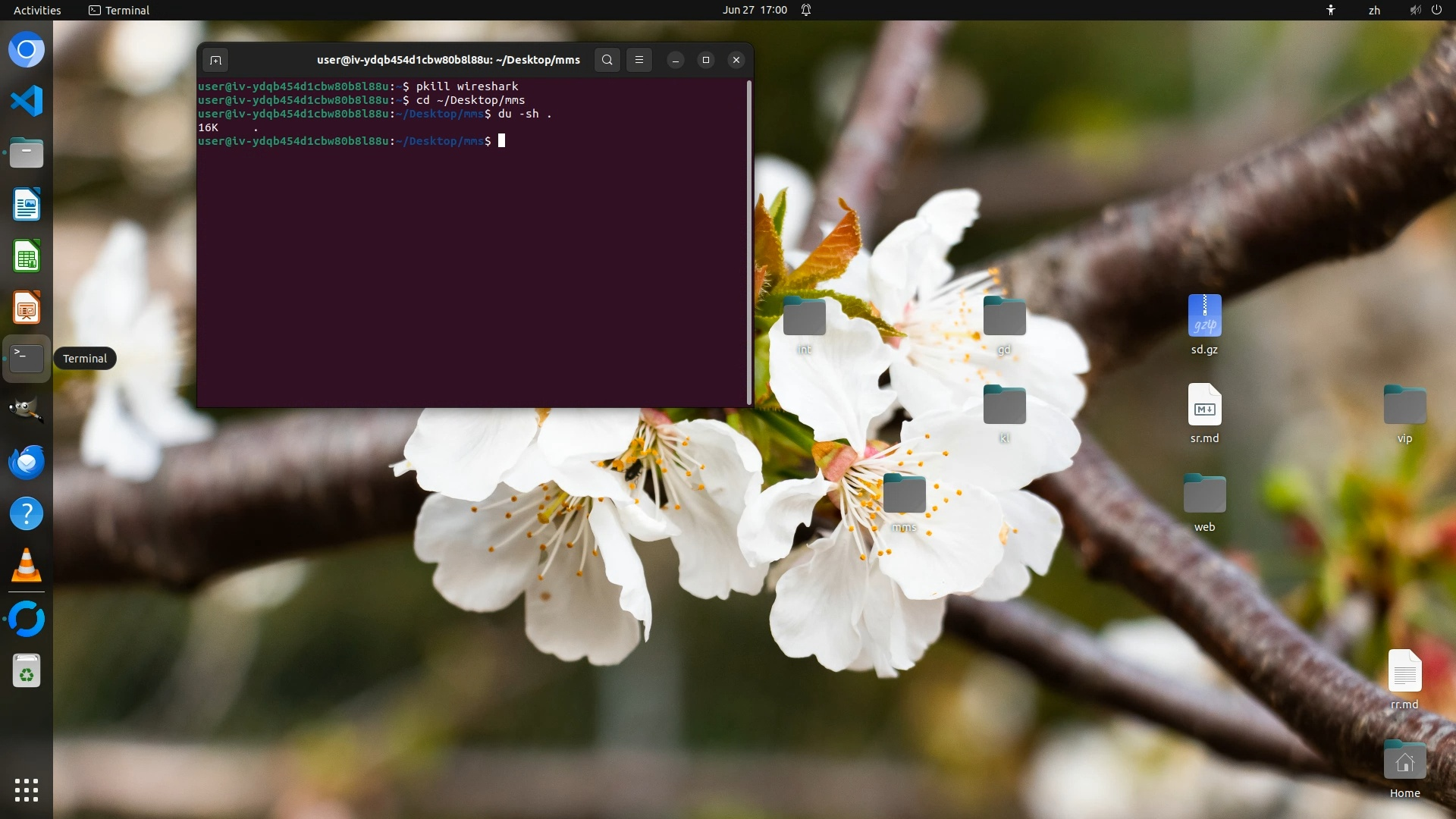This screenshot has width=1456, height=819.
Task: Launch Thunderbird mail from the dock
Action: 27,462
